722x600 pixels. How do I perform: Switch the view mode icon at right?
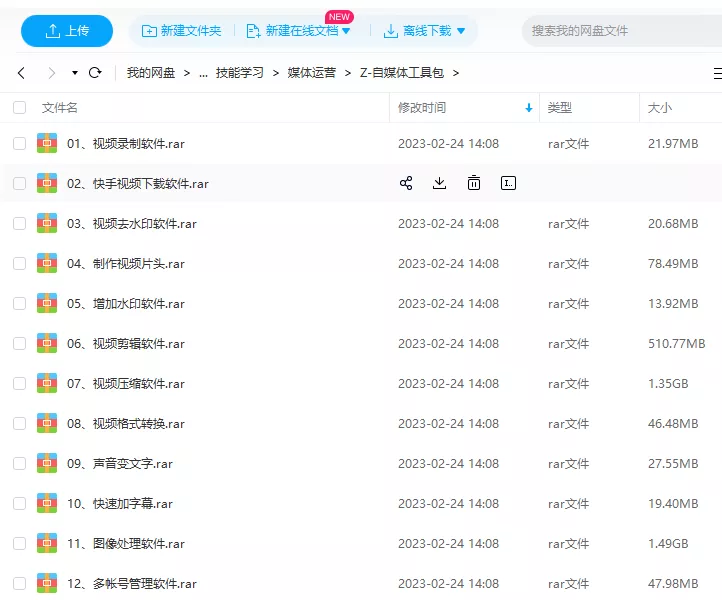(x=716, y=73)
